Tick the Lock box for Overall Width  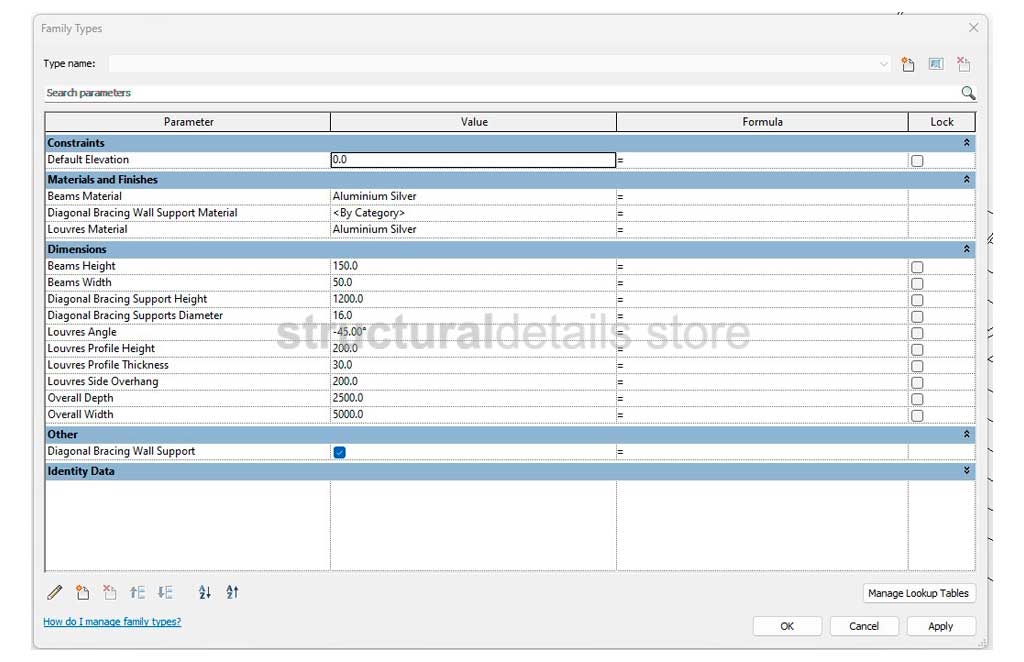[x=917, y=415]
